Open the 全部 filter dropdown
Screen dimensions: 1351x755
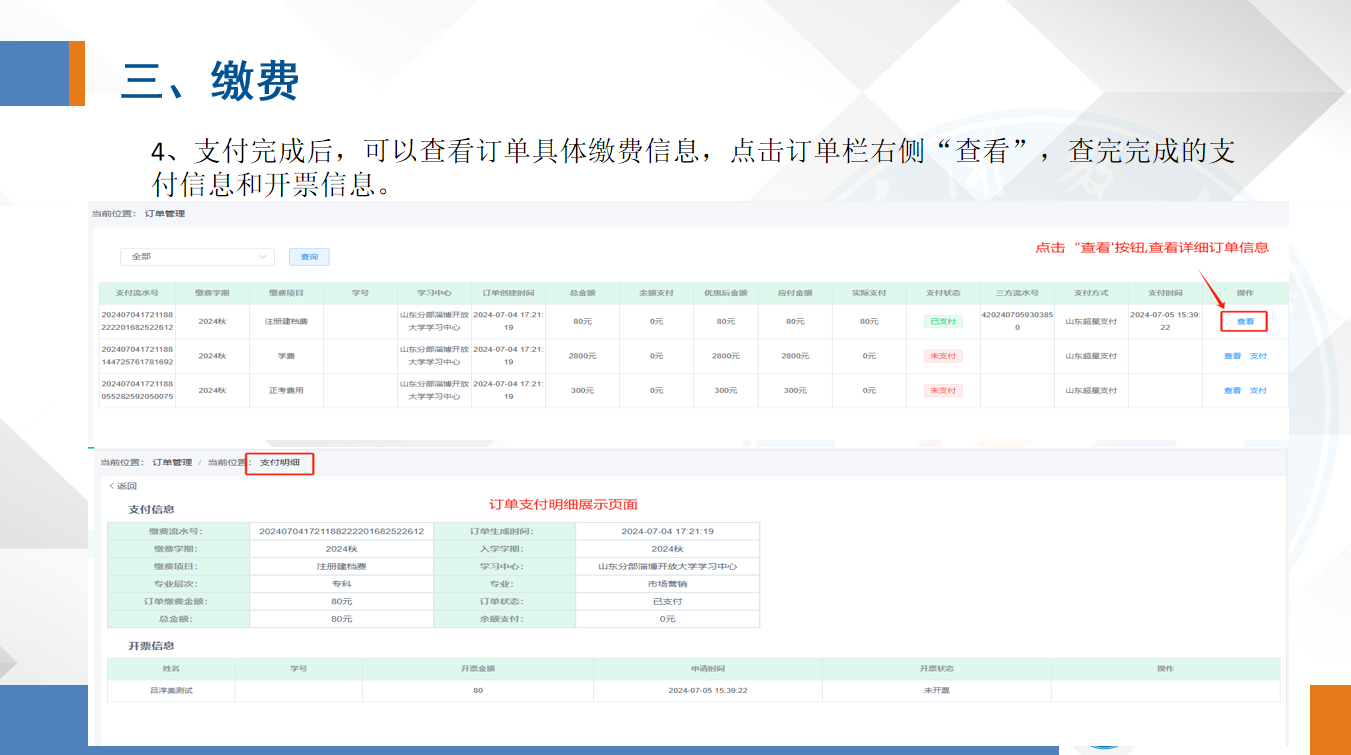(x=196, y=257)
